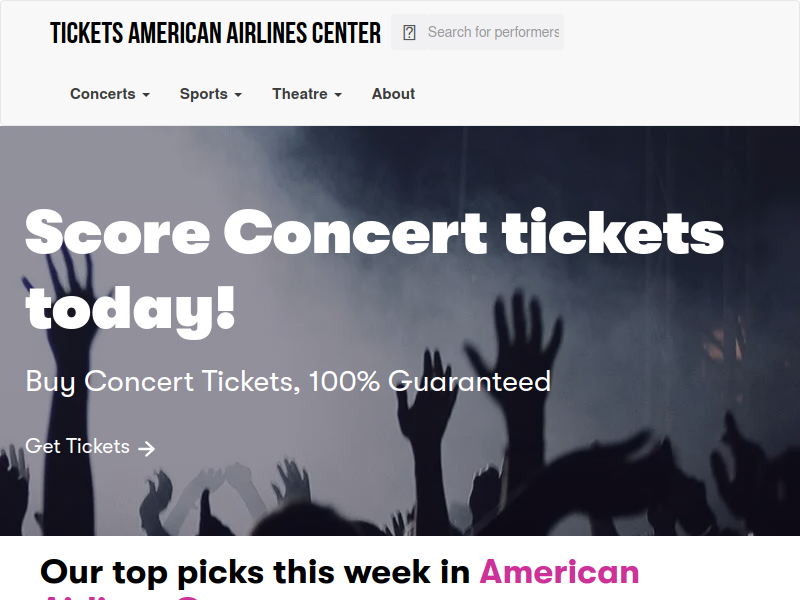Click the pink American link in the heading
The width and height of the screenshot is (800, 600).
pos(559,571)
